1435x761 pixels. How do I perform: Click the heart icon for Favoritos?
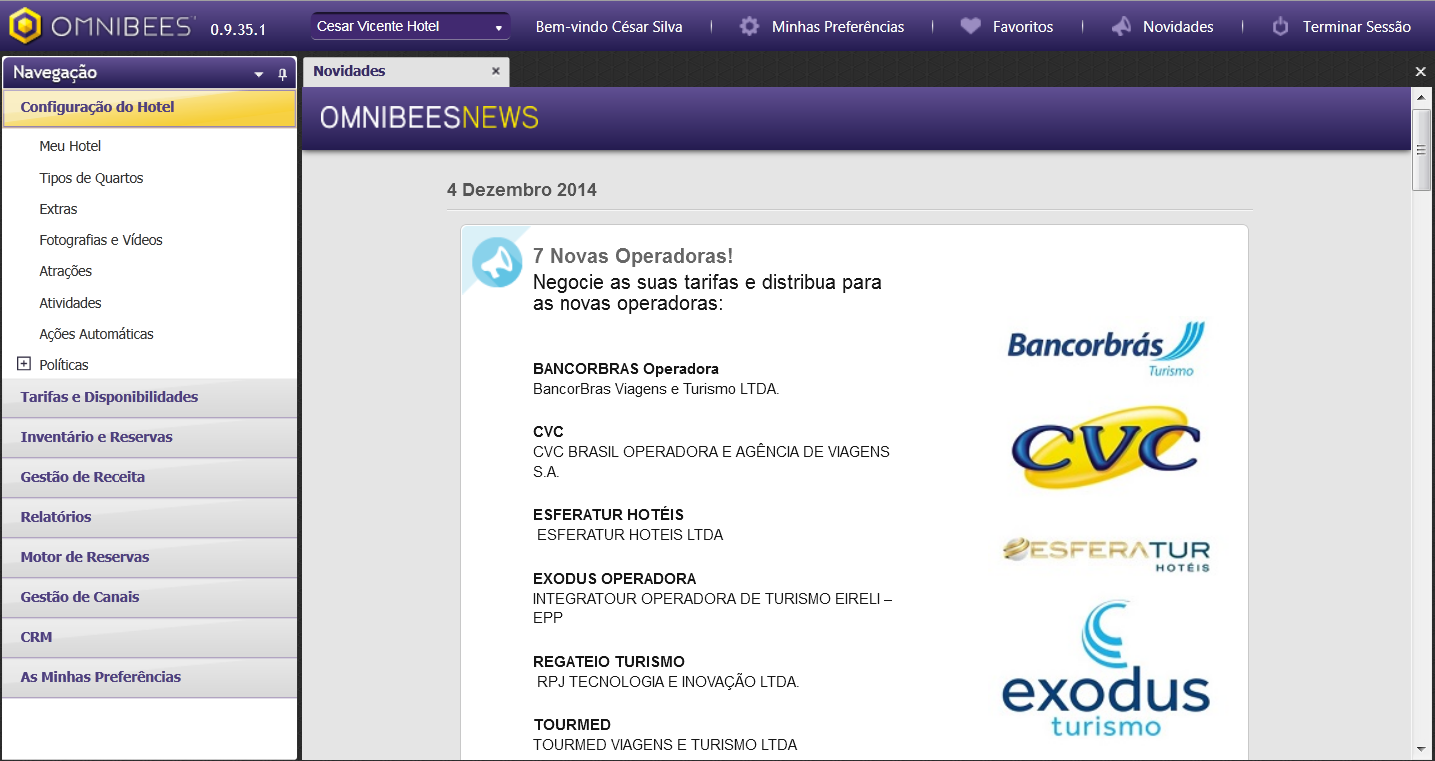(970, 27)
